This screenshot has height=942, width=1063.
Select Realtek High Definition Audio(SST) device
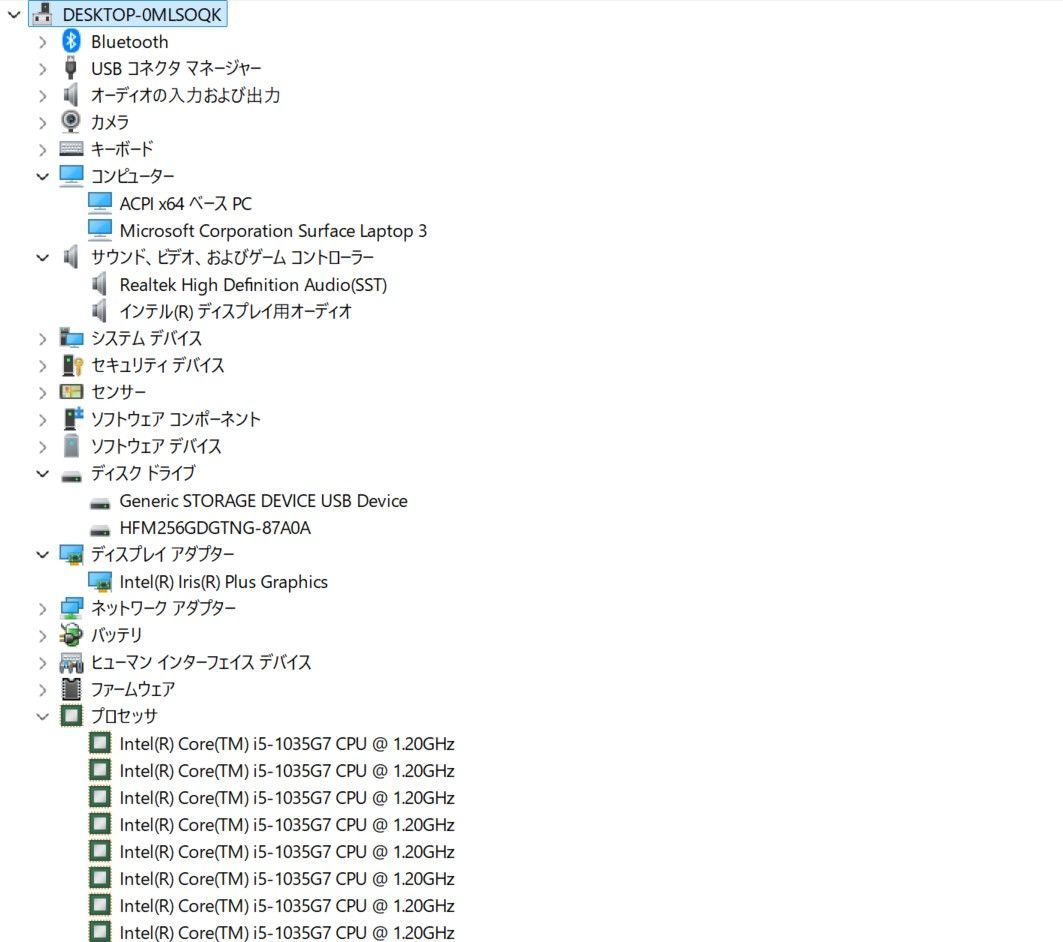coord(253,285)
